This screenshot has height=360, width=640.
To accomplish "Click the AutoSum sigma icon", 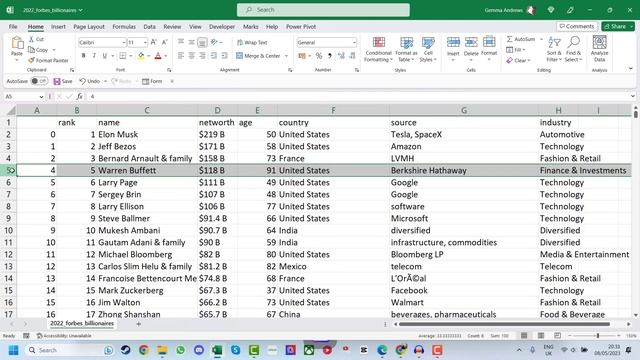I will [x=509, y=39].
